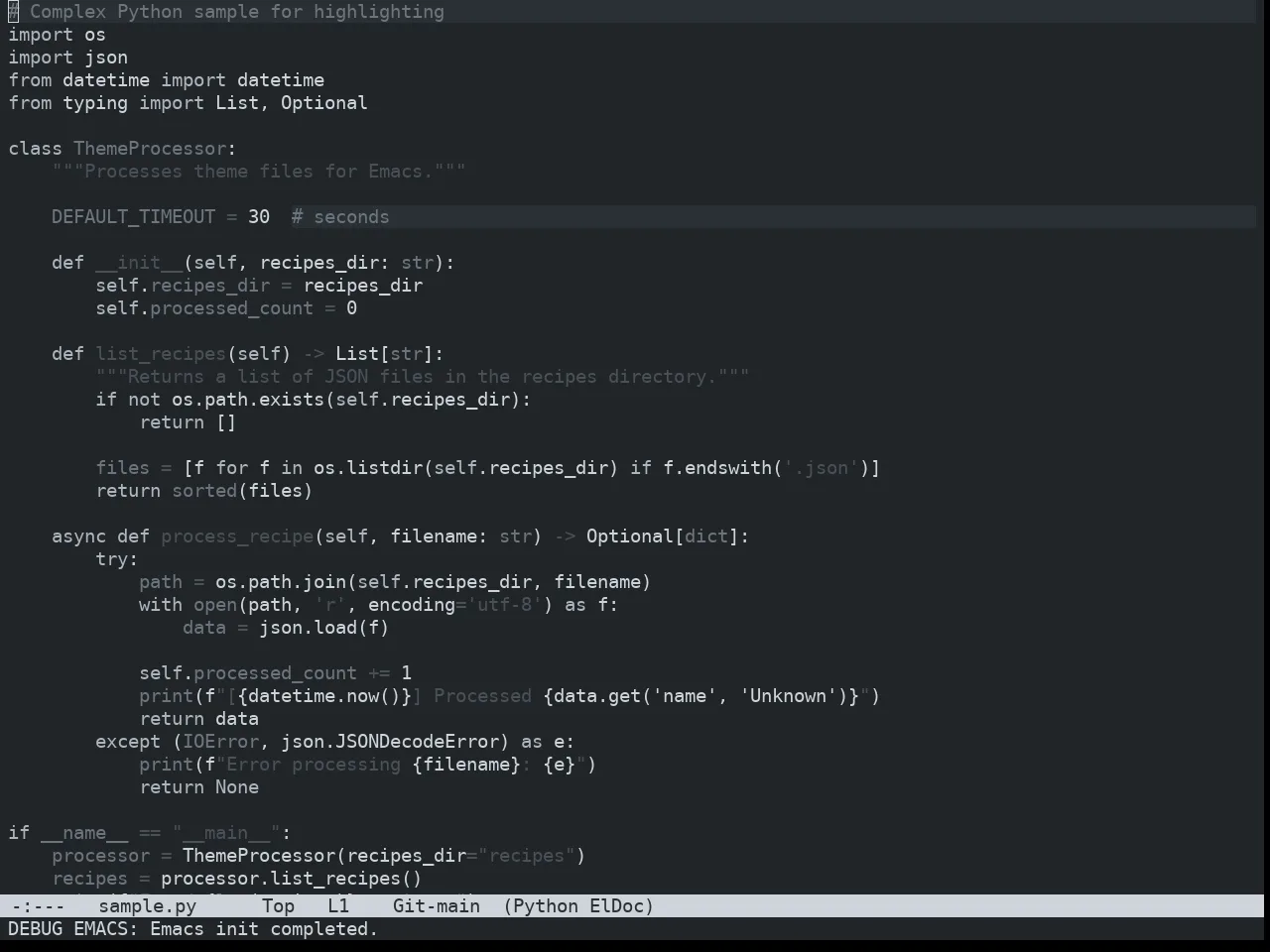Click the sample.py buffer name in mode line
Image resolution: width=1270 pixels, height=952 pixels.
[147, 905]
